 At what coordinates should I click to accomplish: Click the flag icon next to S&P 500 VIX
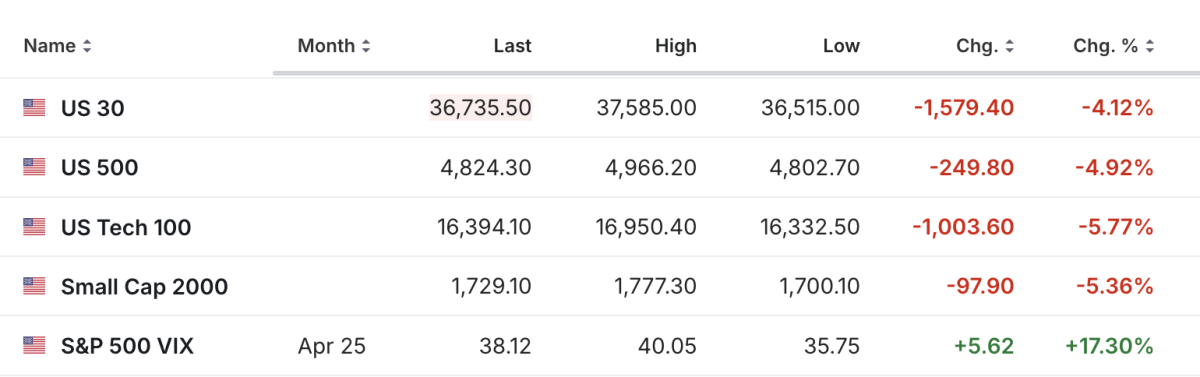(x=35, y=346)
